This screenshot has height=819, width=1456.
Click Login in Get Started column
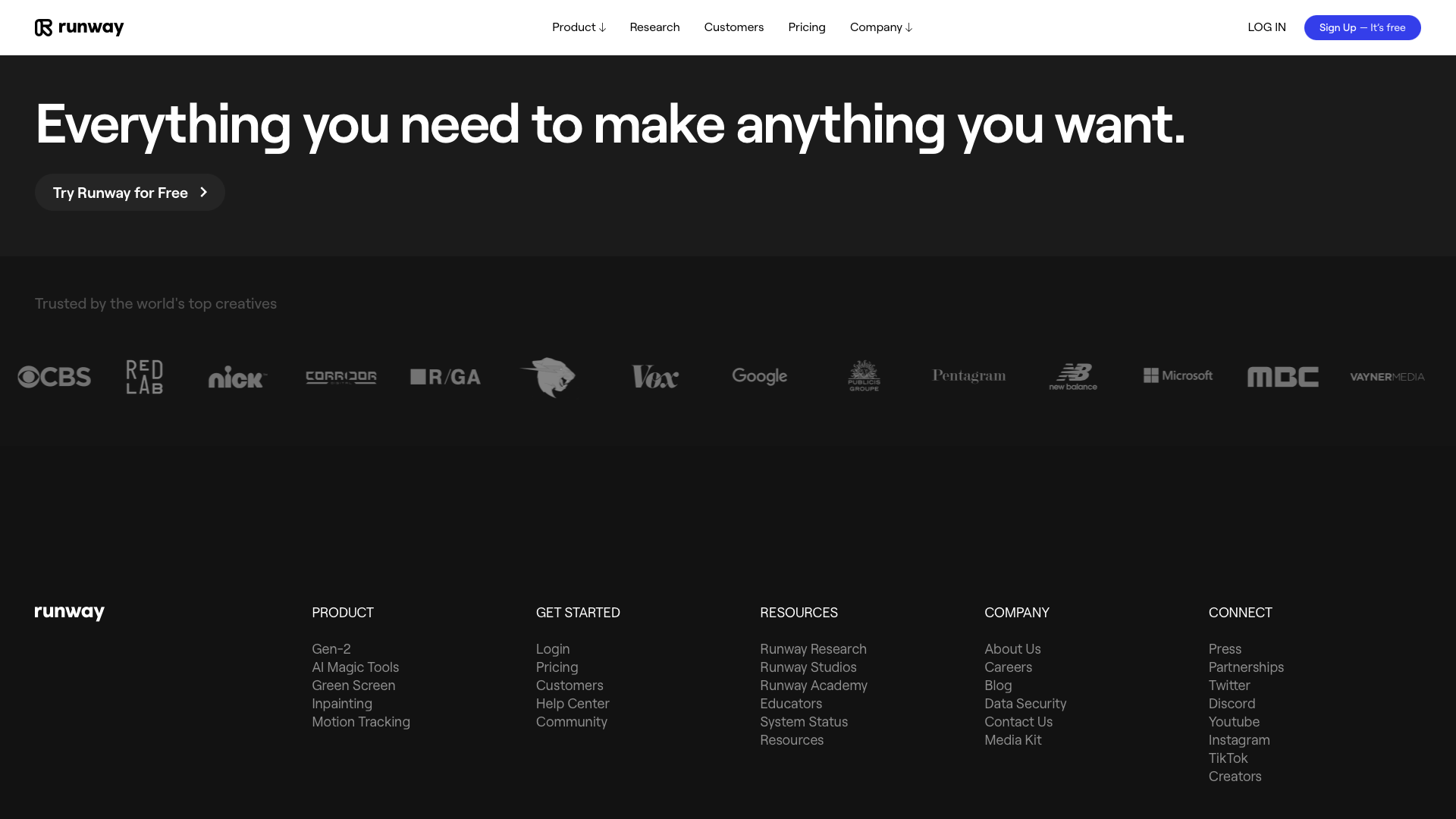pyautogui.click(x=553, y=649)
